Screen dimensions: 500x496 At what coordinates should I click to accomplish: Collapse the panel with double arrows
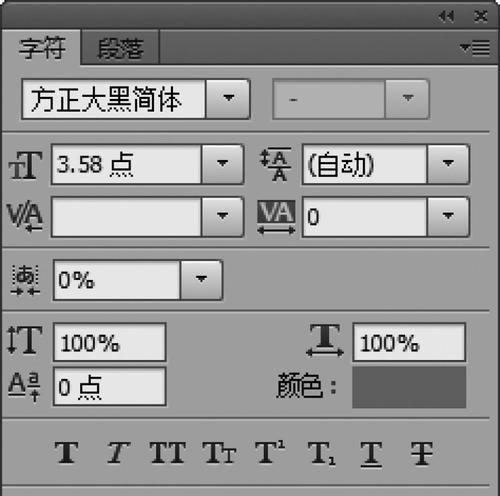[x=446, y=16]
